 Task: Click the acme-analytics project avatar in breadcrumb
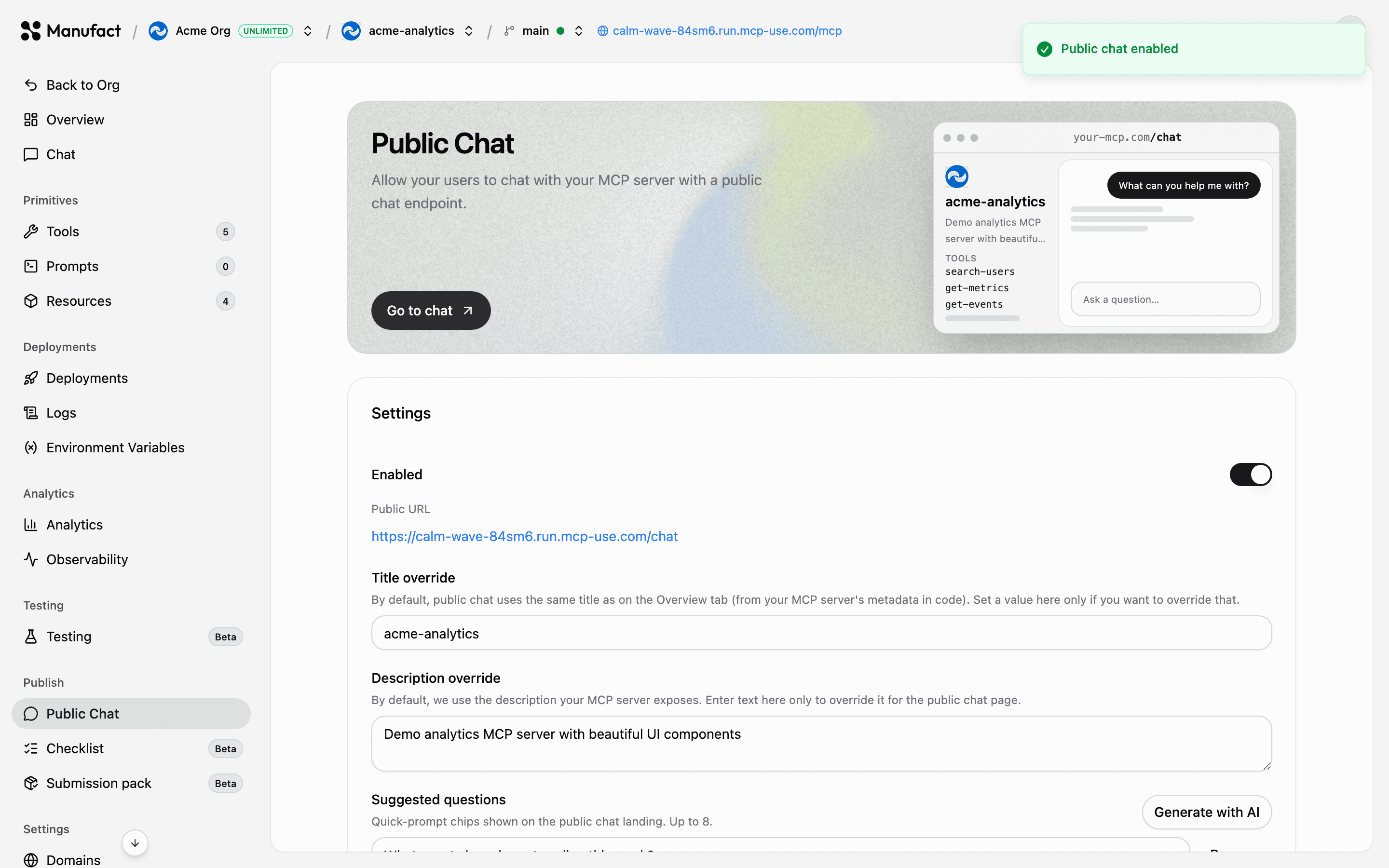(351, 30)
